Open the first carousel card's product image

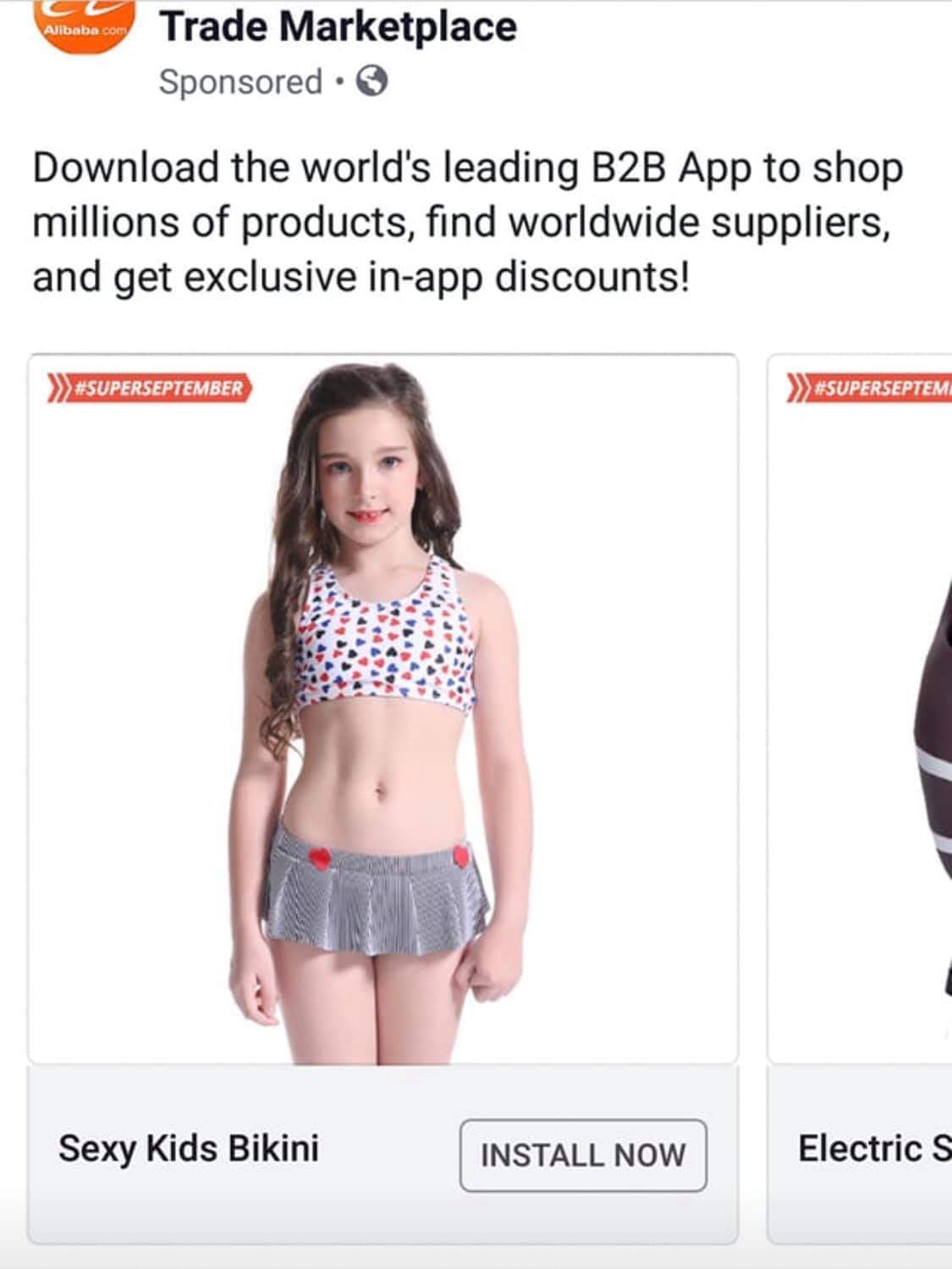(x=382, y=709)
